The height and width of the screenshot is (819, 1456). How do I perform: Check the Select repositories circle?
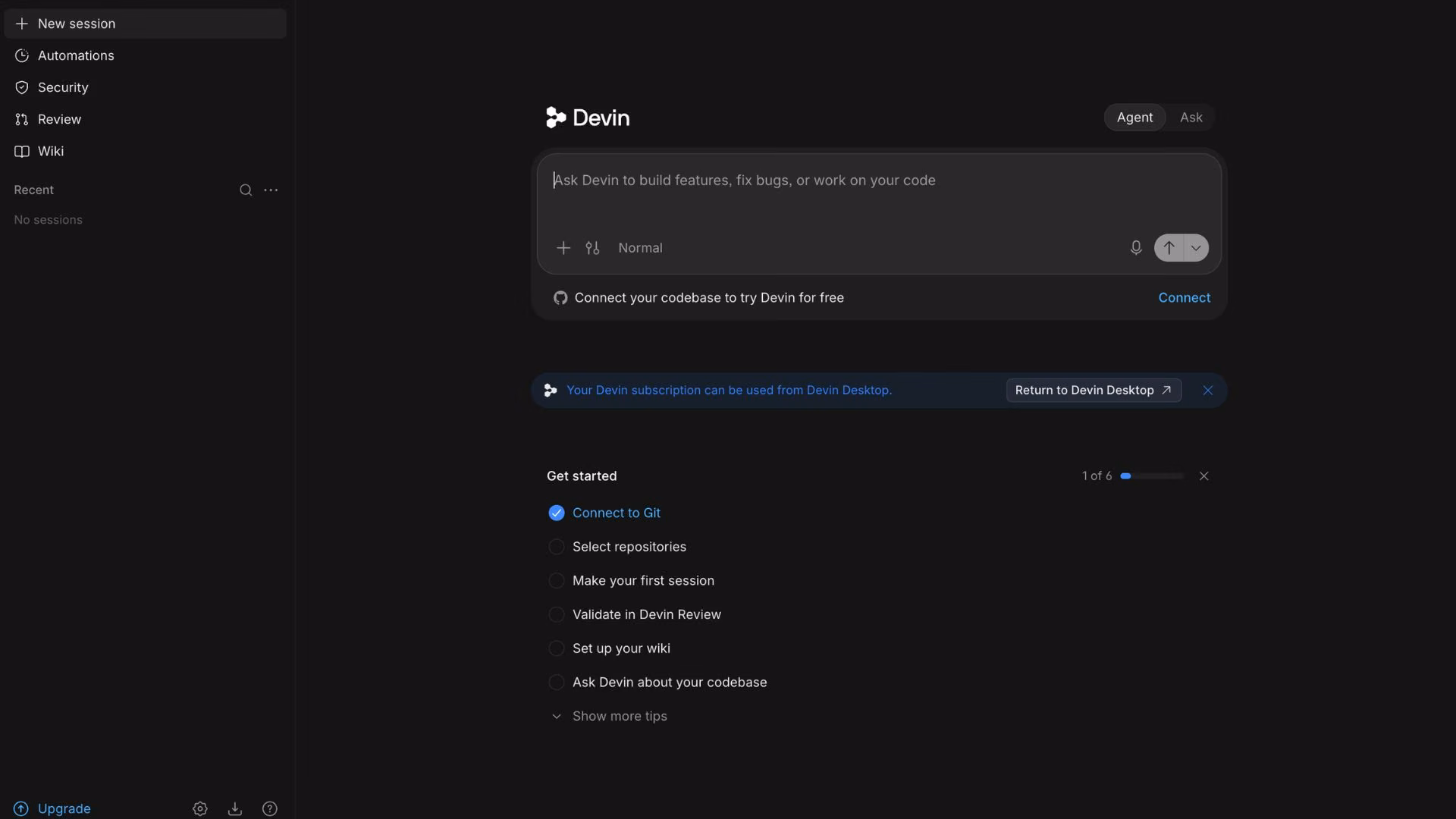(x=557, y=547)
